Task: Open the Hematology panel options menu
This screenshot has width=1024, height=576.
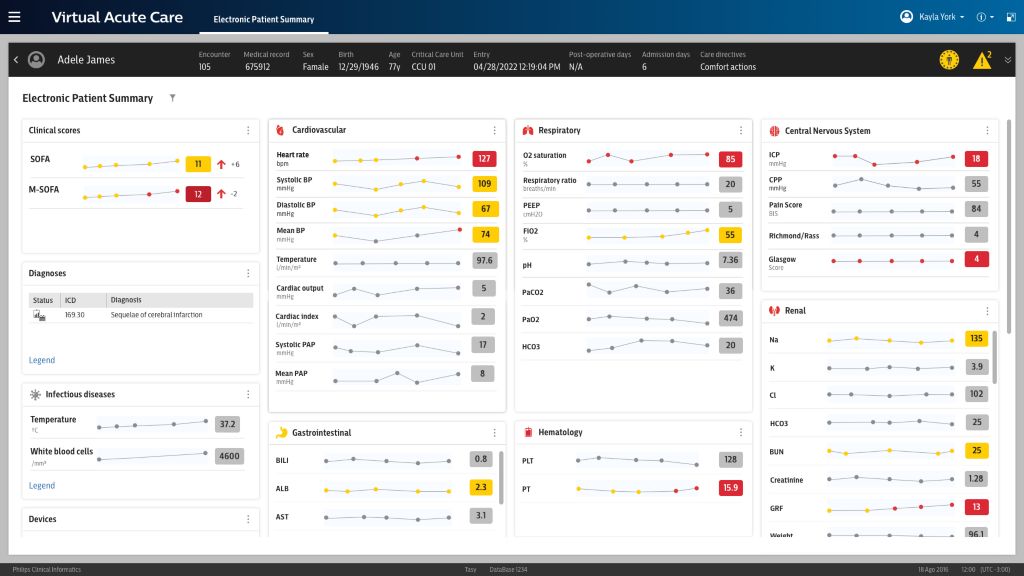Action: [741, 432]
